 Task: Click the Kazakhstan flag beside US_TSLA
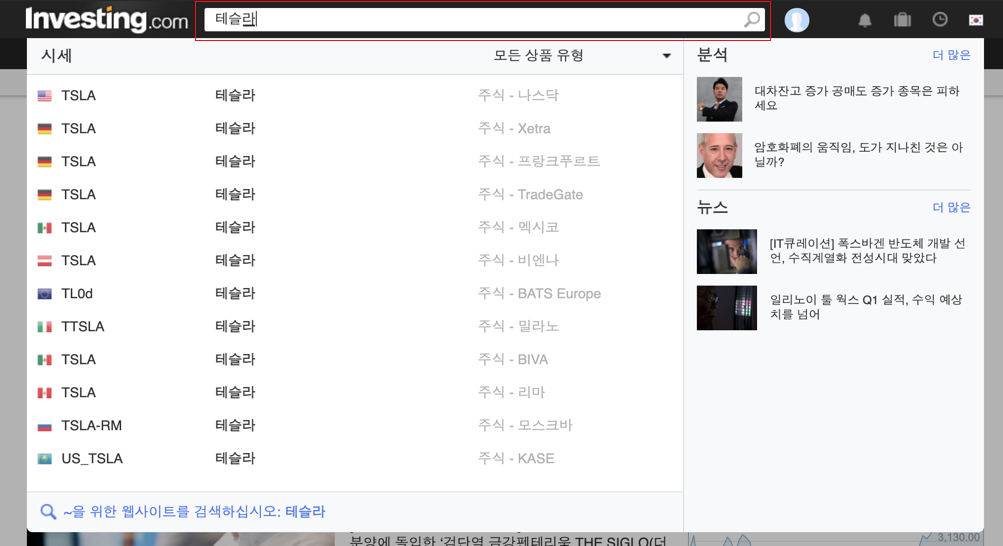pyautogui.click(x=45, y=459)
